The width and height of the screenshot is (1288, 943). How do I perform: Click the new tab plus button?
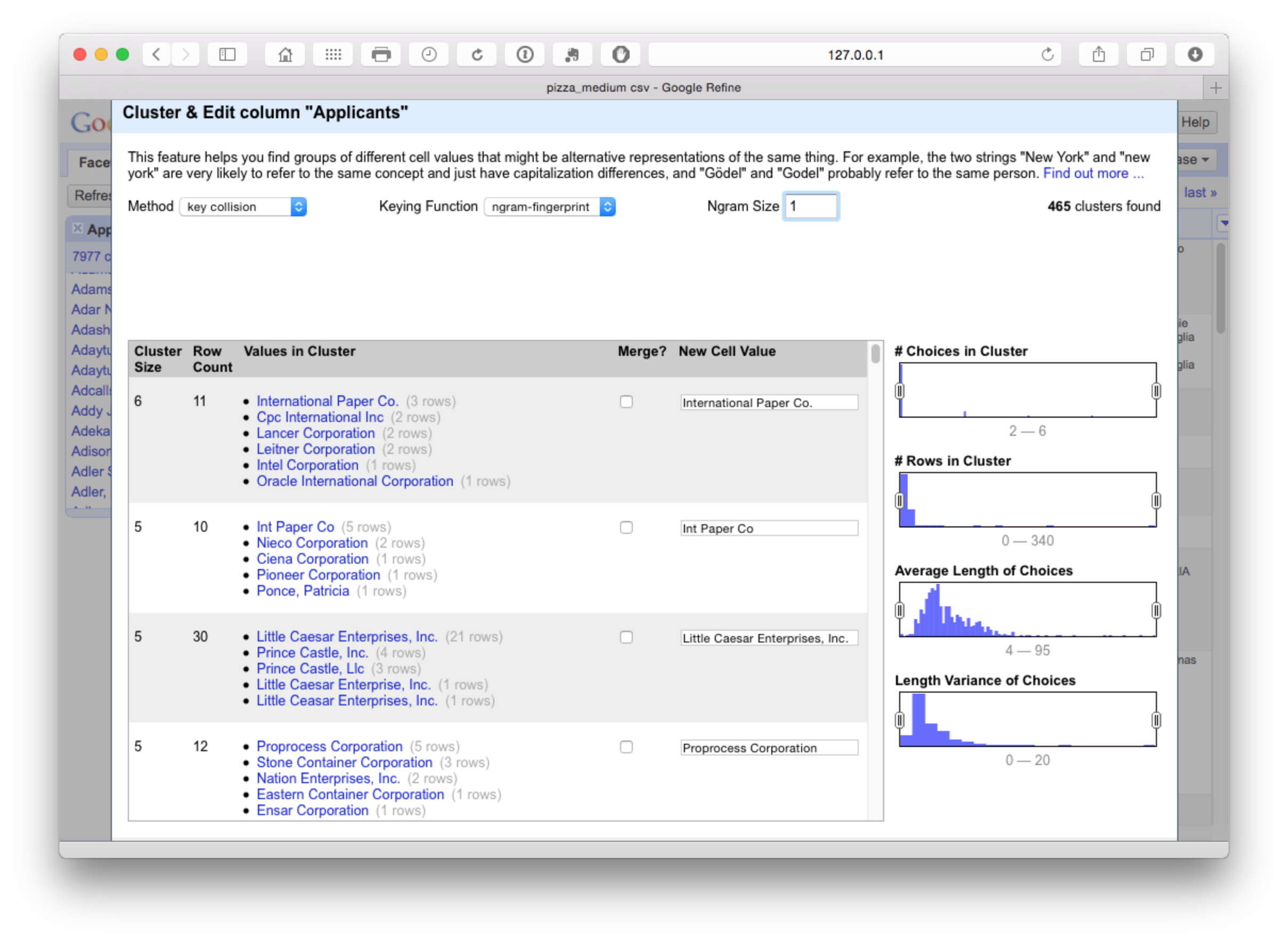1216,88
